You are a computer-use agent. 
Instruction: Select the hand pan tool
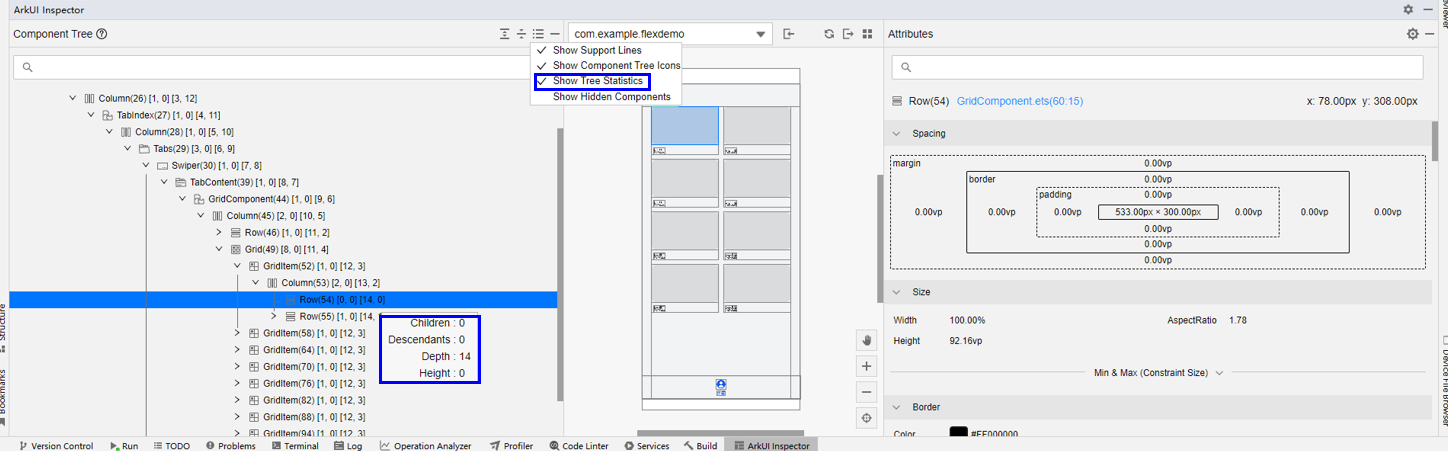point(867,340)
